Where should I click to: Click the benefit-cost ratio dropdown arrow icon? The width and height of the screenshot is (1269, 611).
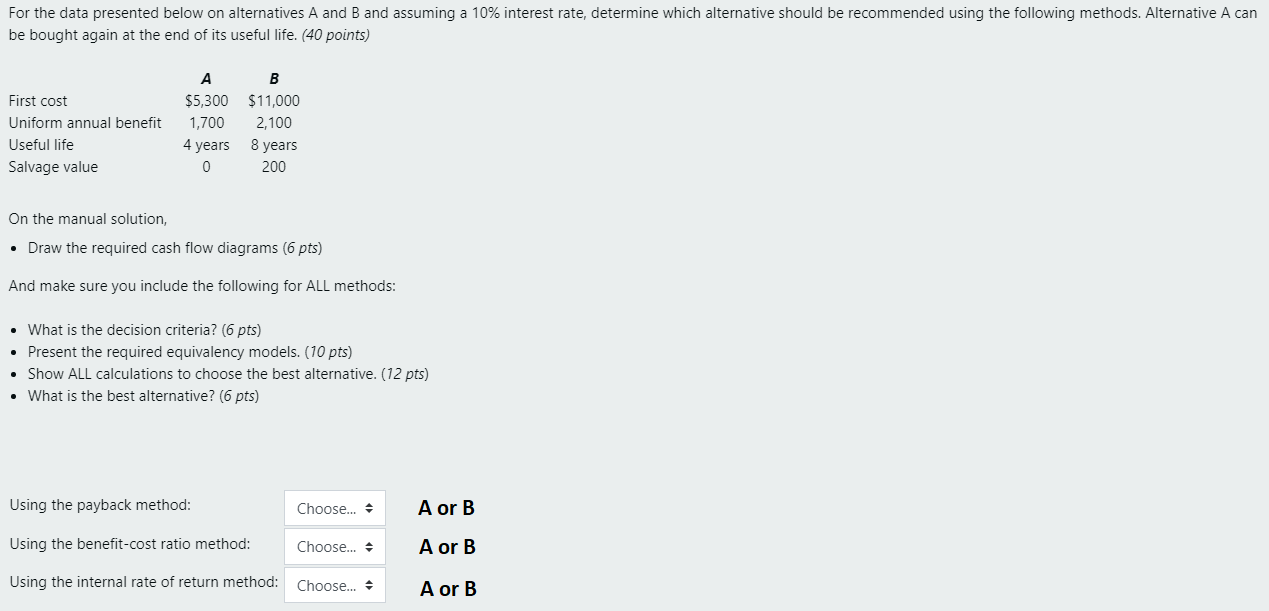point(371,546)
